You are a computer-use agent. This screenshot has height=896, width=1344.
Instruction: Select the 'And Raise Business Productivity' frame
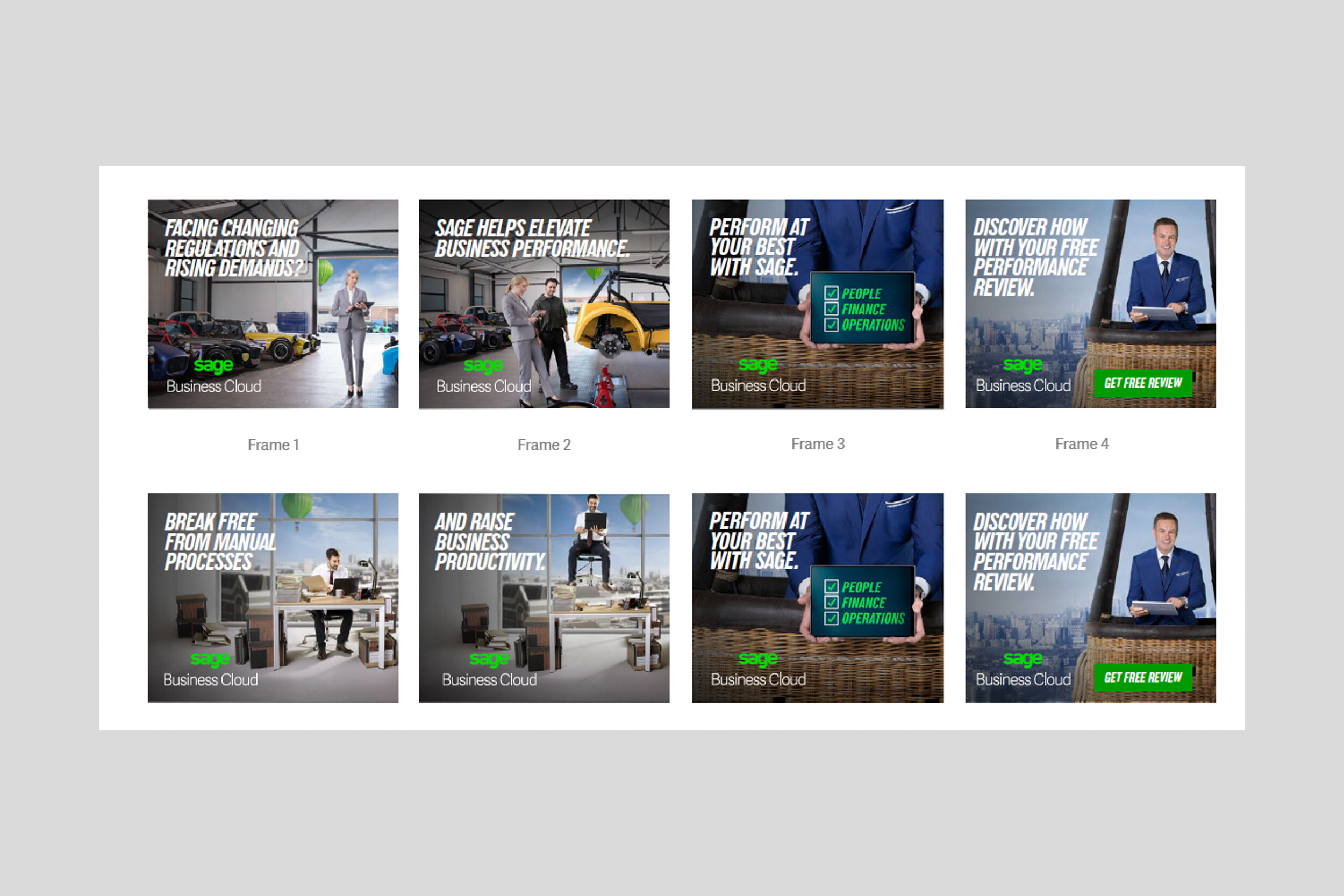click(x=544, y=598)
